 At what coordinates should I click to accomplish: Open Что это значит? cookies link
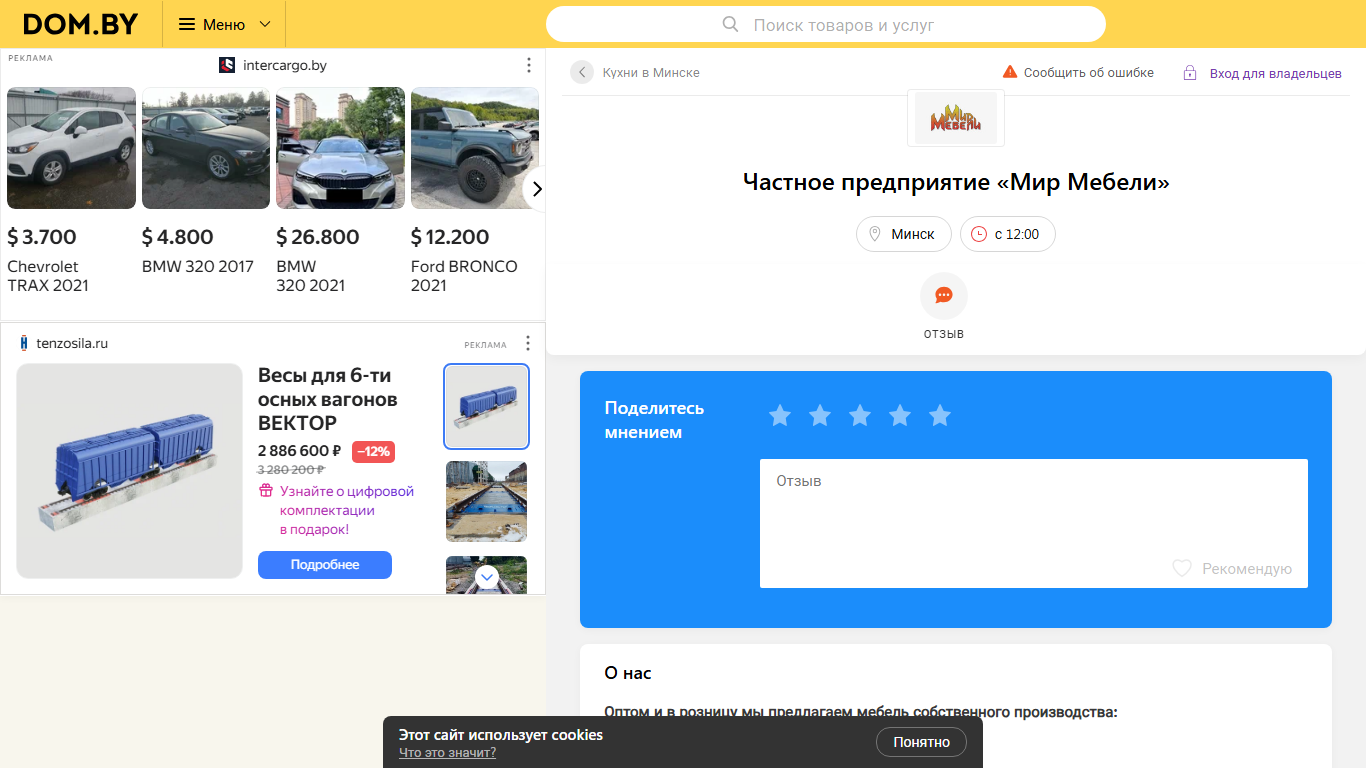tap(447, 753)
